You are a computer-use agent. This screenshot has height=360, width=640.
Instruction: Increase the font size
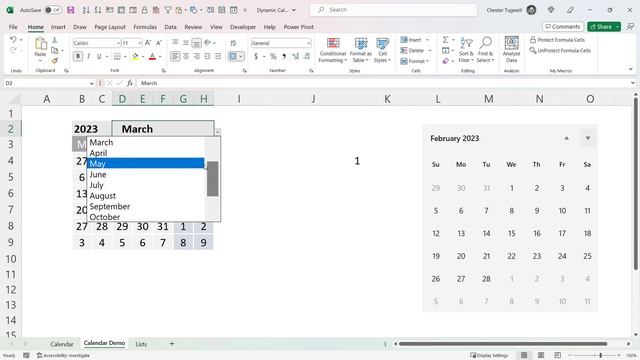pos(148,43)
